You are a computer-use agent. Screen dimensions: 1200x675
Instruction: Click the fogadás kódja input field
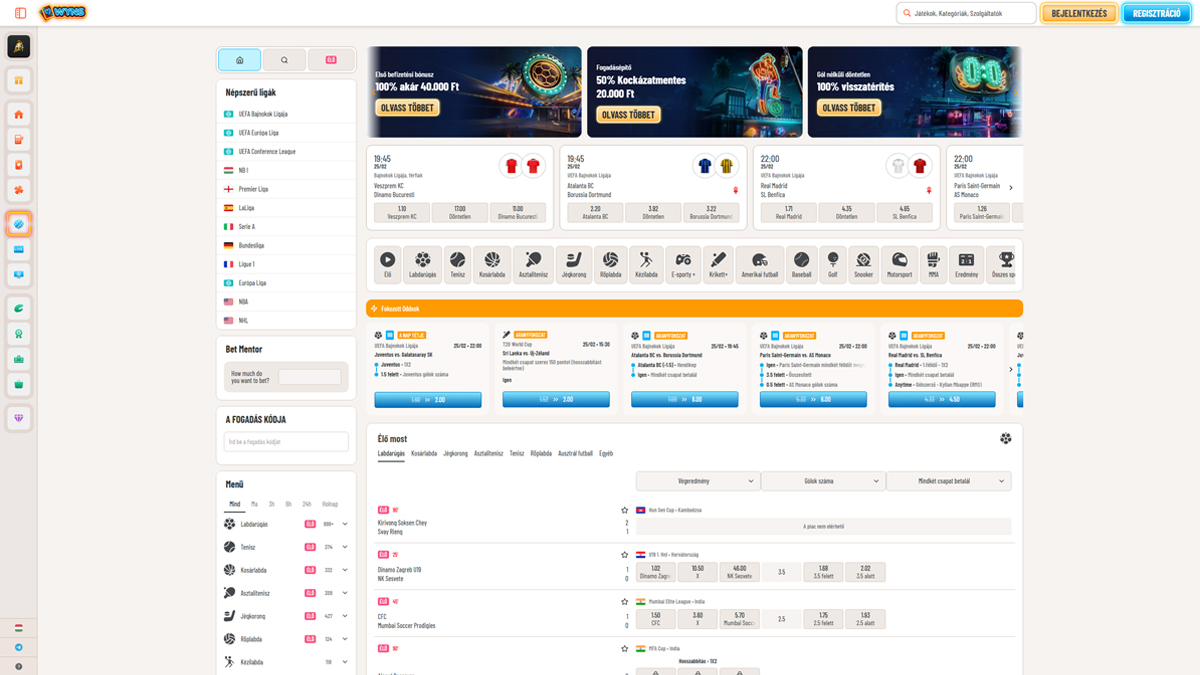click(286, 442)
